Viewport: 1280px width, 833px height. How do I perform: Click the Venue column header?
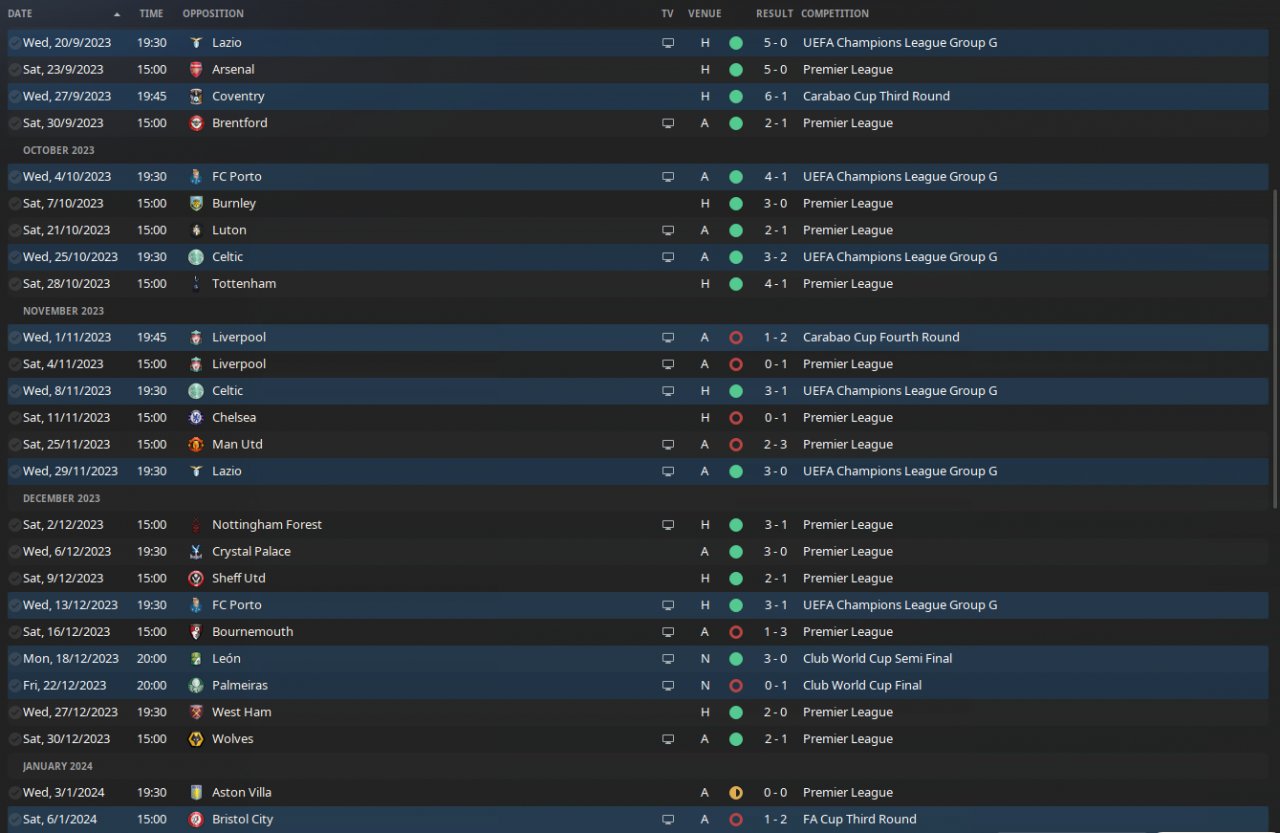(704, 14)
